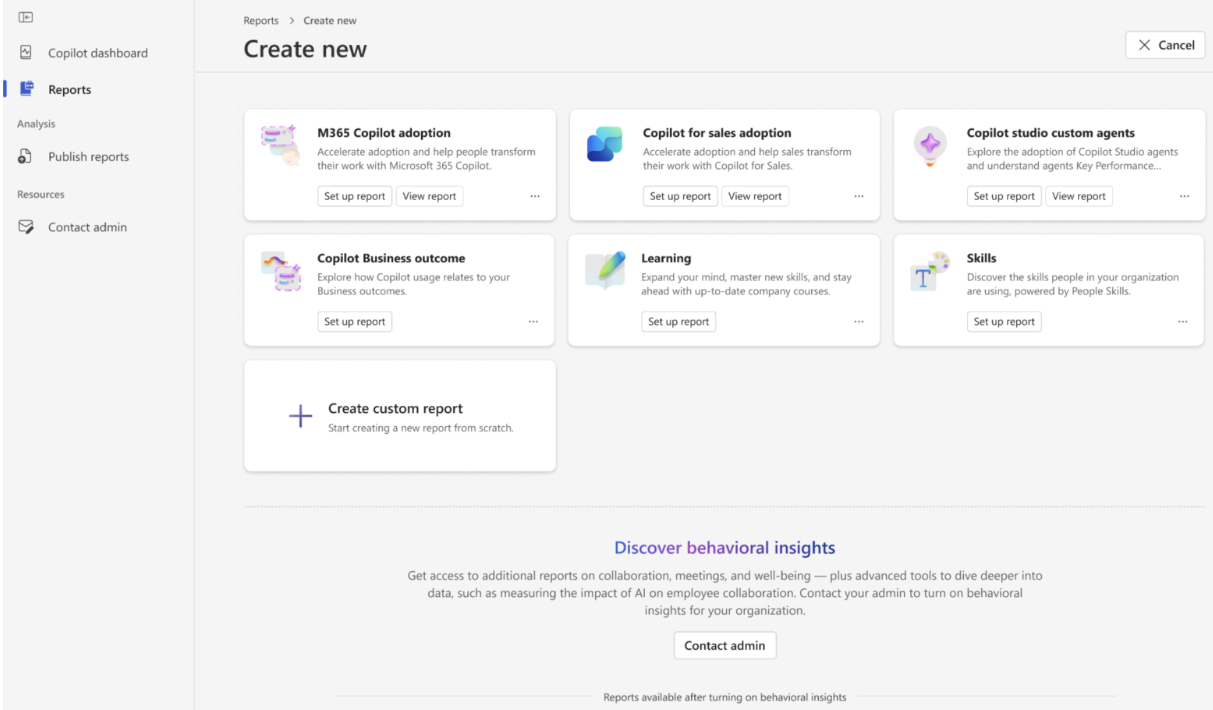Click 'Start creating a new report from scratch' text
The height and width of the screenshot is (710, 1213).
click(x=421, y=428)
